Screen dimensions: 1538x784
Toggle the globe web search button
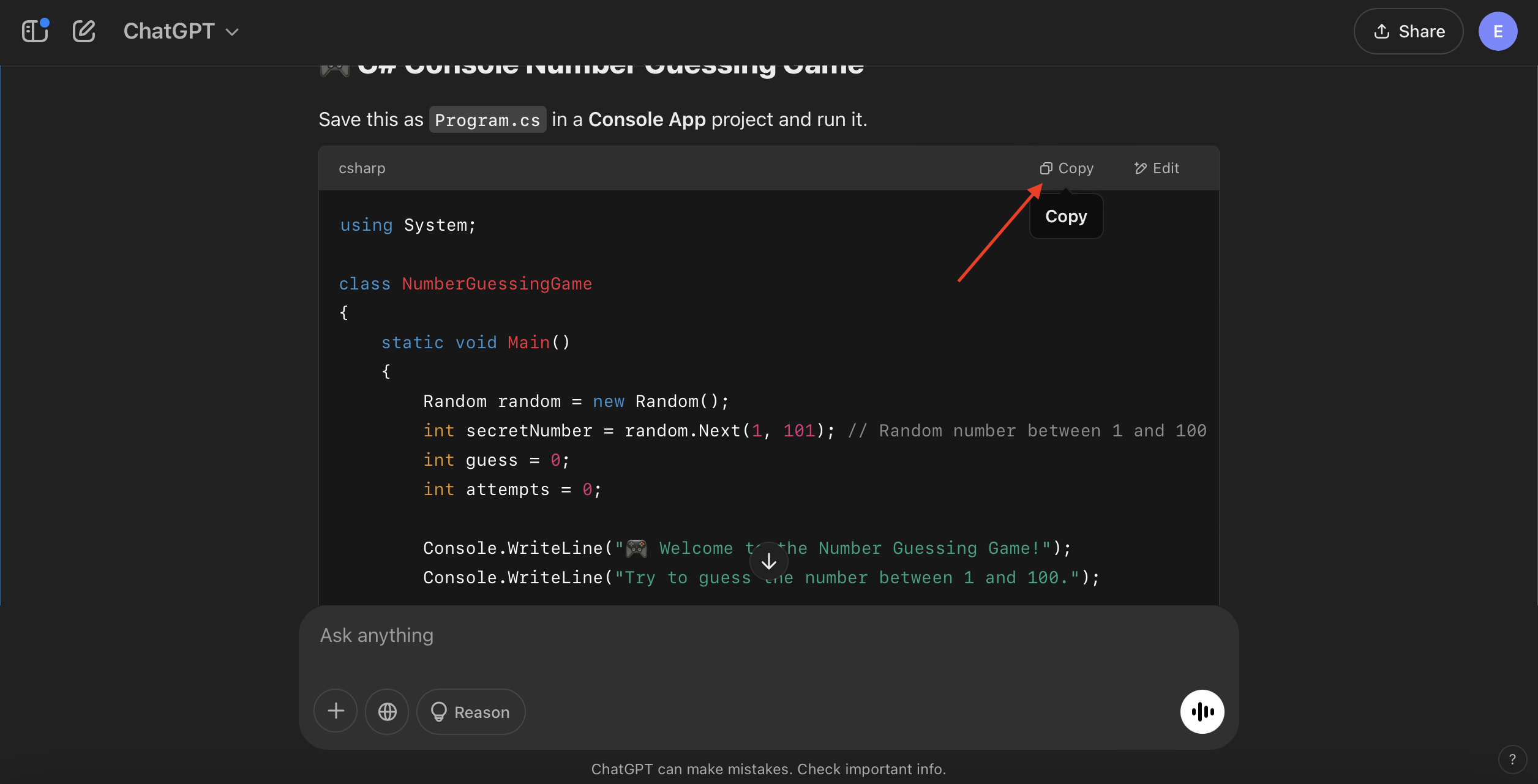tap(387, 711)
